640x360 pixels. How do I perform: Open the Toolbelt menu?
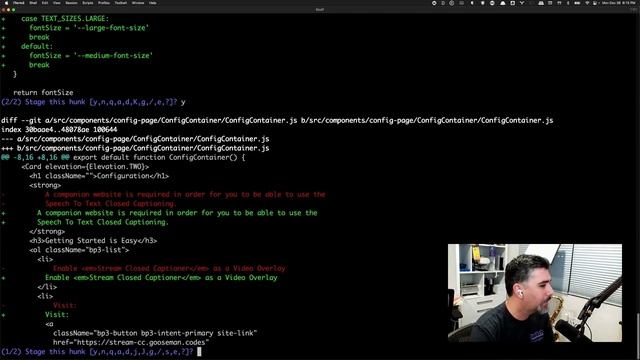121,3
